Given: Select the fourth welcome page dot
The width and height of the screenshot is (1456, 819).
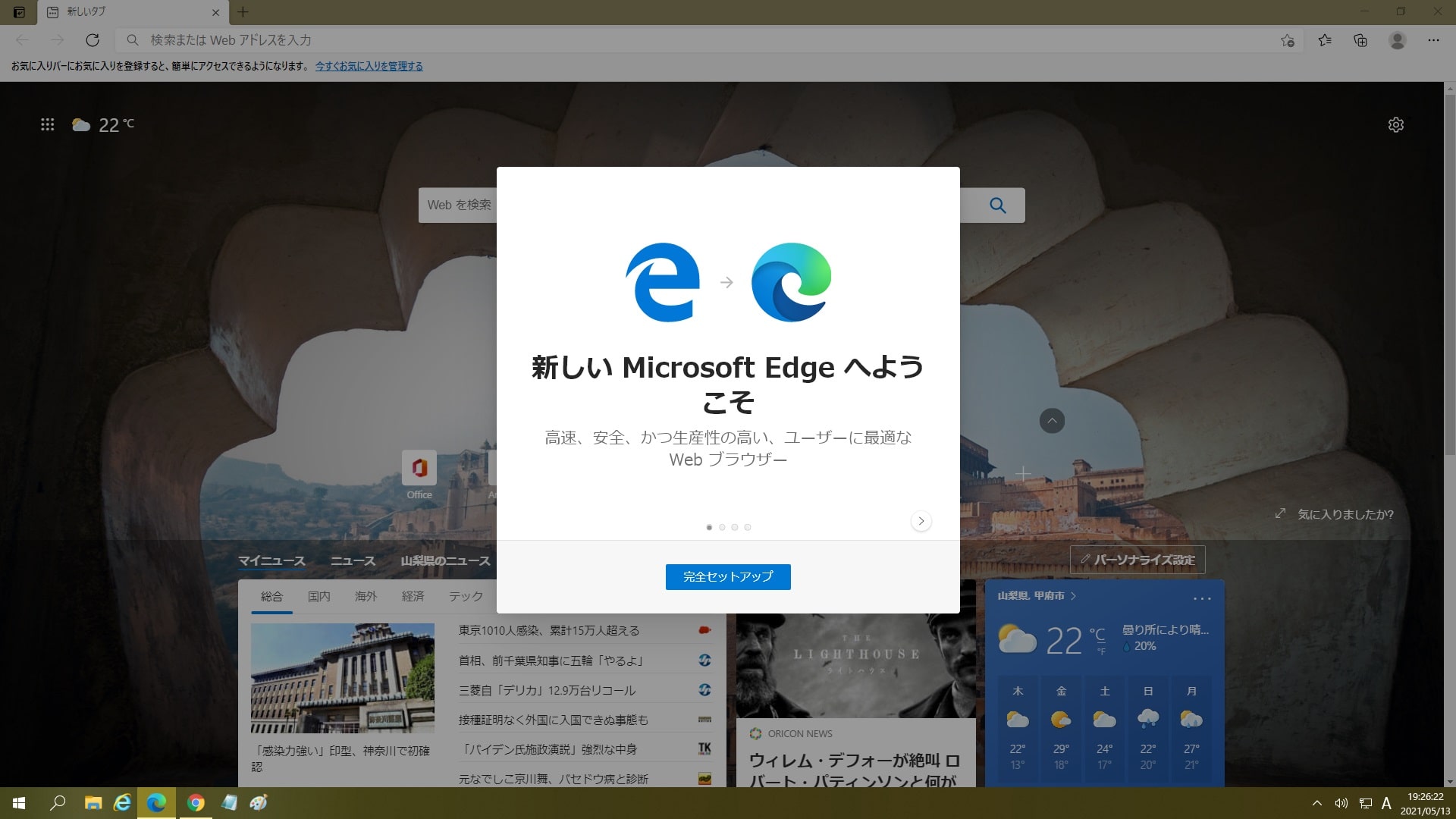Looking at the screenshot, I should coord(747,527).
